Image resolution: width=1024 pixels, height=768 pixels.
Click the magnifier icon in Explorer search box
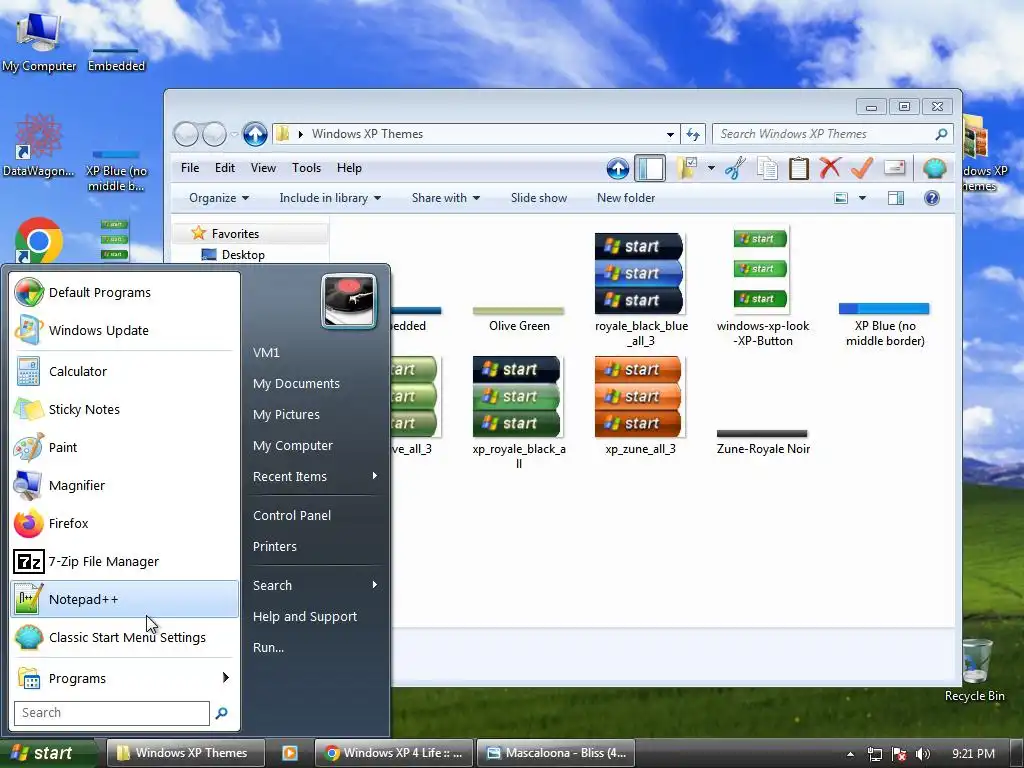941,134
